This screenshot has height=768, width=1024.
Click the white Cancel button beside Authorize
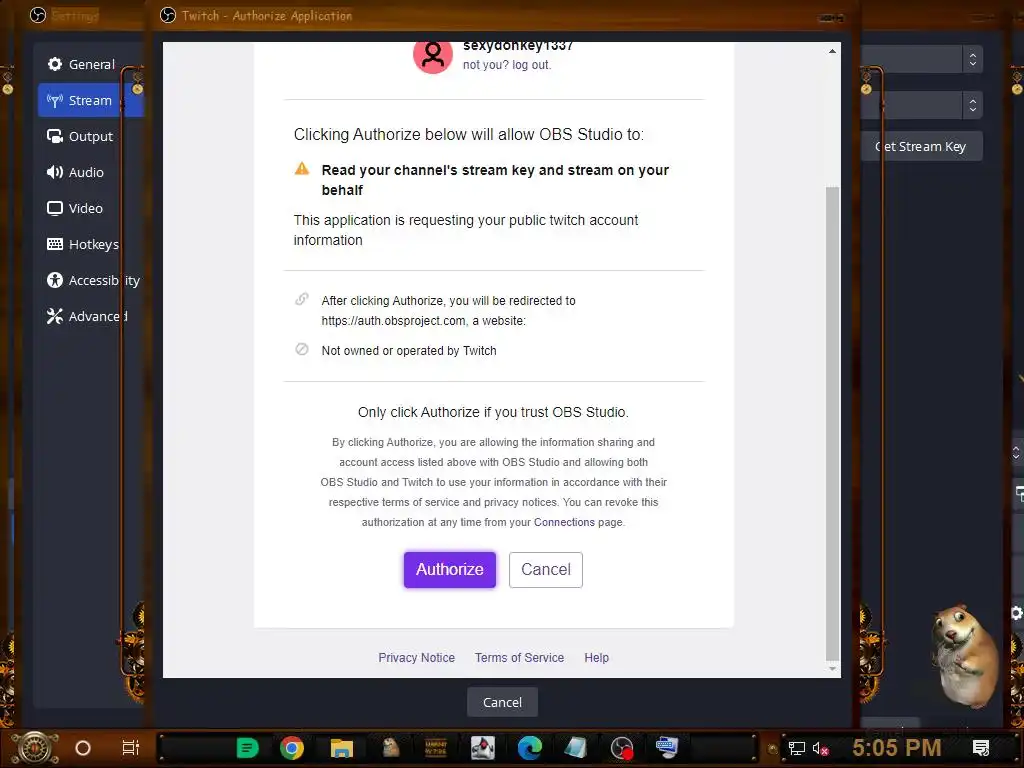[x=545, y=569]
